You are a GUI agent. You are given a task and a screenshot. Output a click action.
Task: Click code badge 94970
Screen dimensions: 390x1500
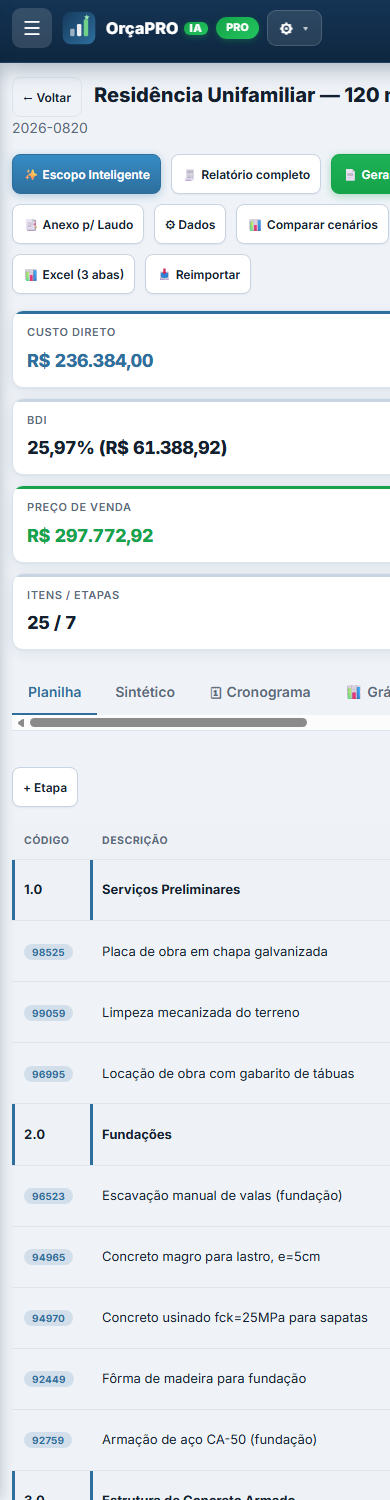tap(48, 1318)
